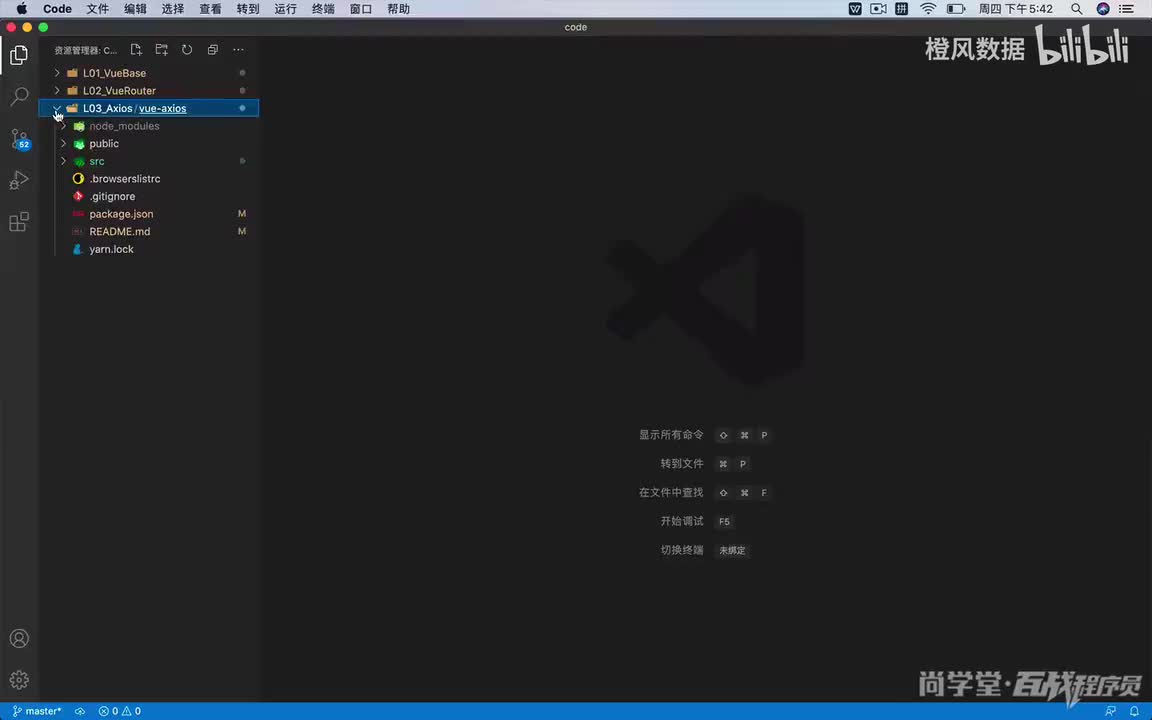Open the 选择 menu
This screenshot has width=1152, height=720.
click(x=173, y=9)
